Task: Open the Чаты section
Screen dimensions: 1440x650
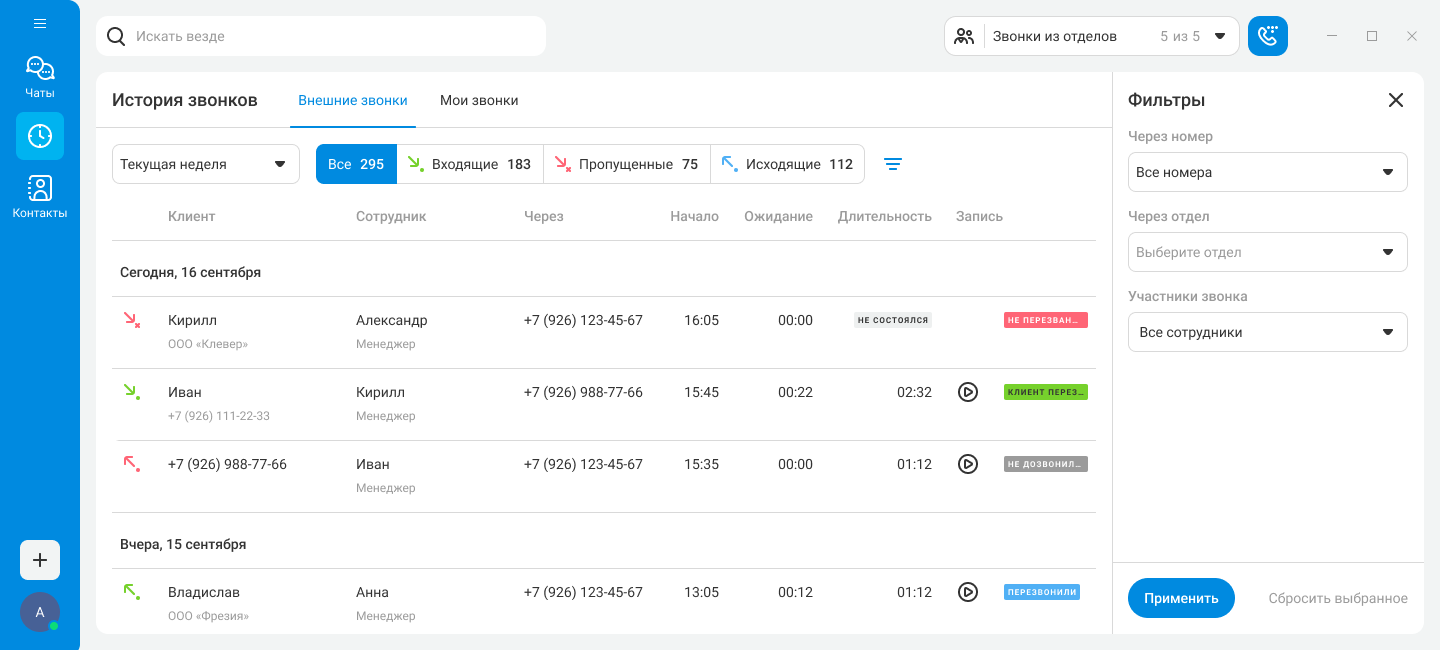Action: tap(40, 77)
